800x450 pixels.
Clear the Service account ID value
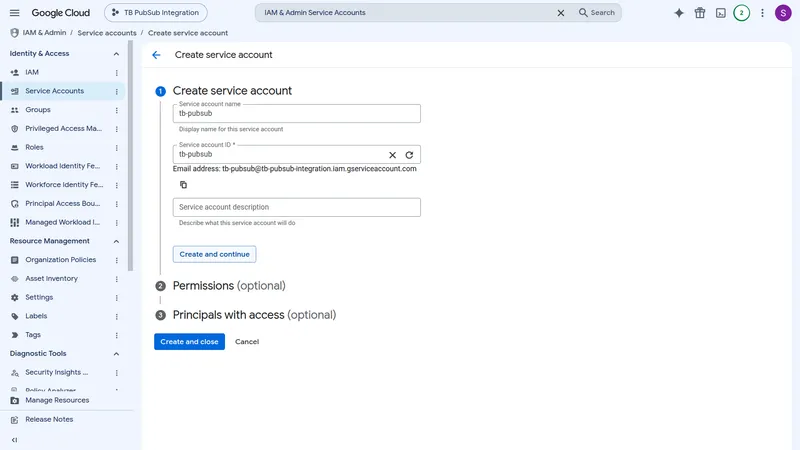pyautogui.click(x=392, y=155)
